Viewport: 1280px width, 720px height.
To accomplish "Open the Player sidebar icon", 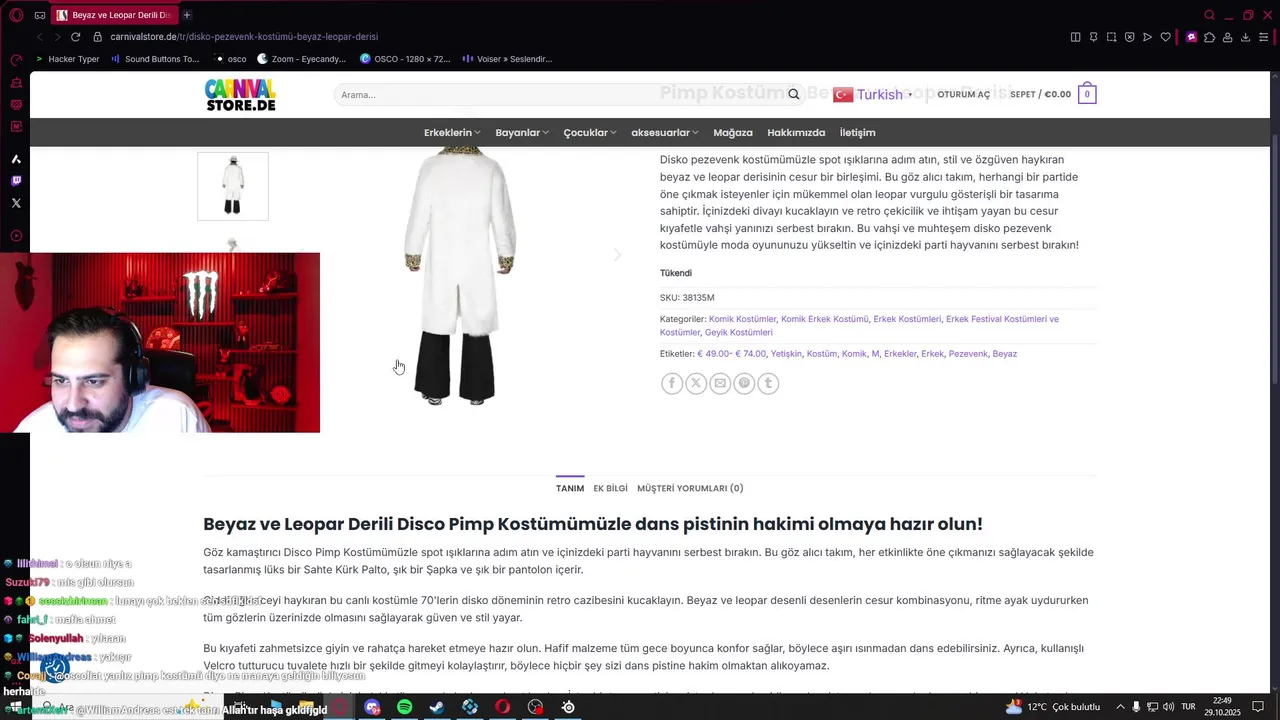I will pyautogui.click(x=16, y=236).
